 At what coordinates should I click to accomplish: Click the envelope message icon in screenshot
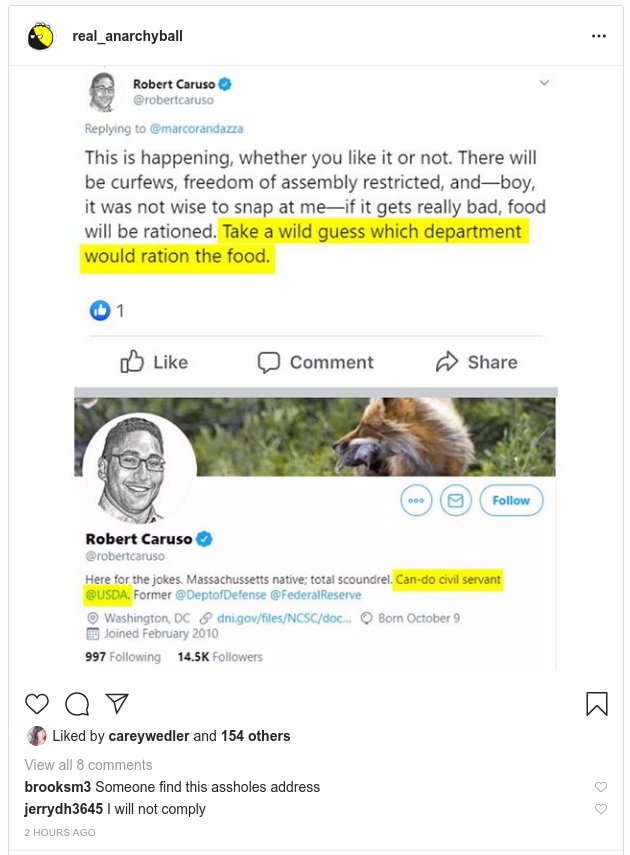pyautogui.click(x=457, y=500)
